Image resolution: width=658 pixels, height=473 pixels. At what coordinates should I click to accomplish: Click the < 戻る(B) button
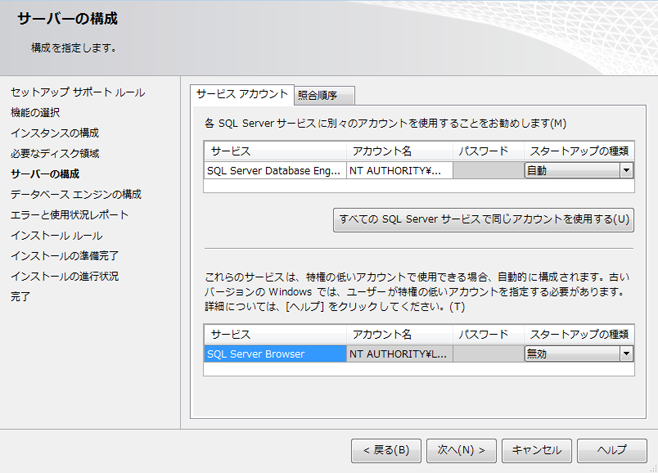point(386,450)
